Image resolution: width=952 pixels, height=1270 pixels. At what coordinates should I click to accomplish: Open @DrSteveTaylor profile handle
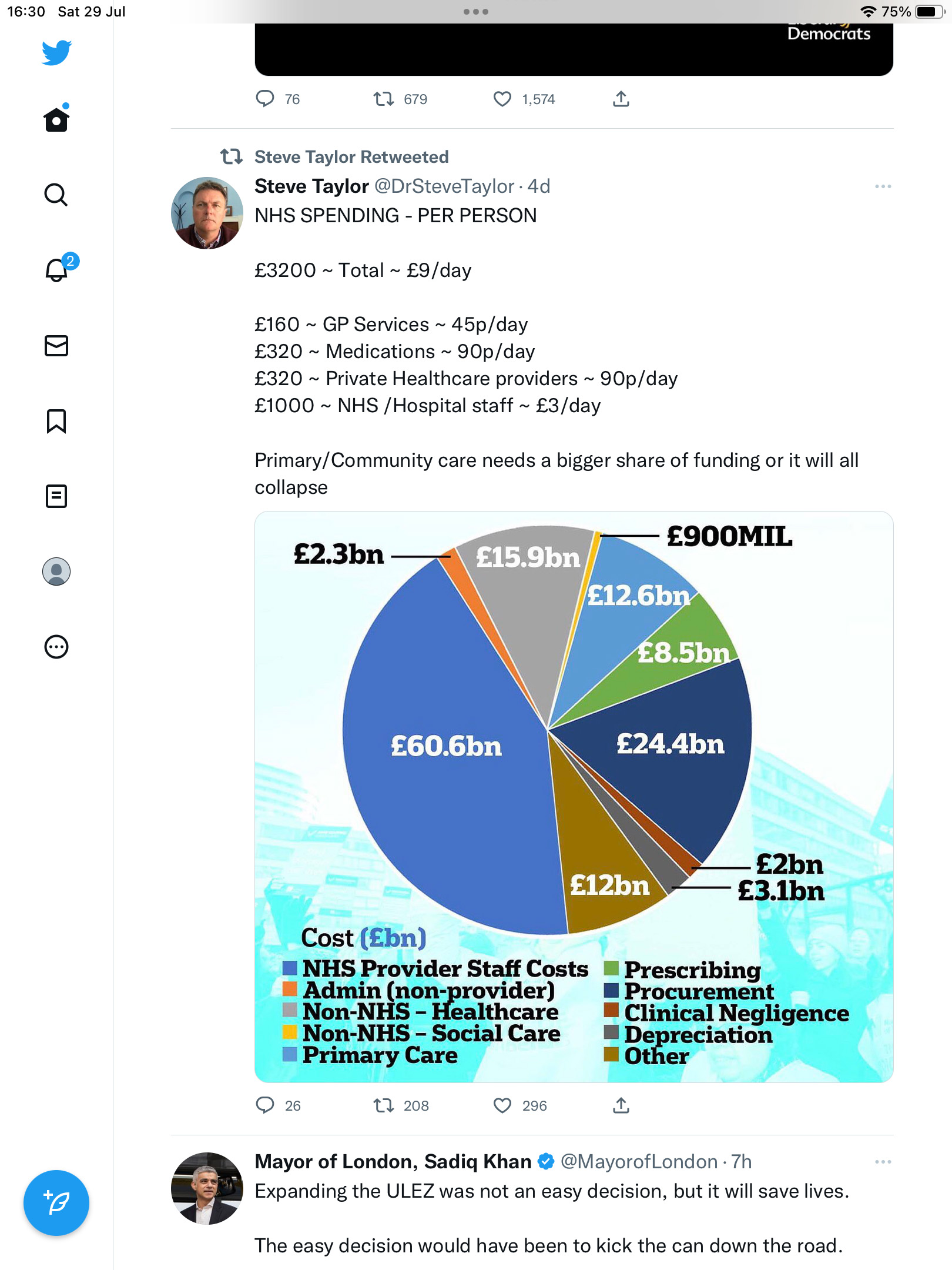[x=444, y=186]
